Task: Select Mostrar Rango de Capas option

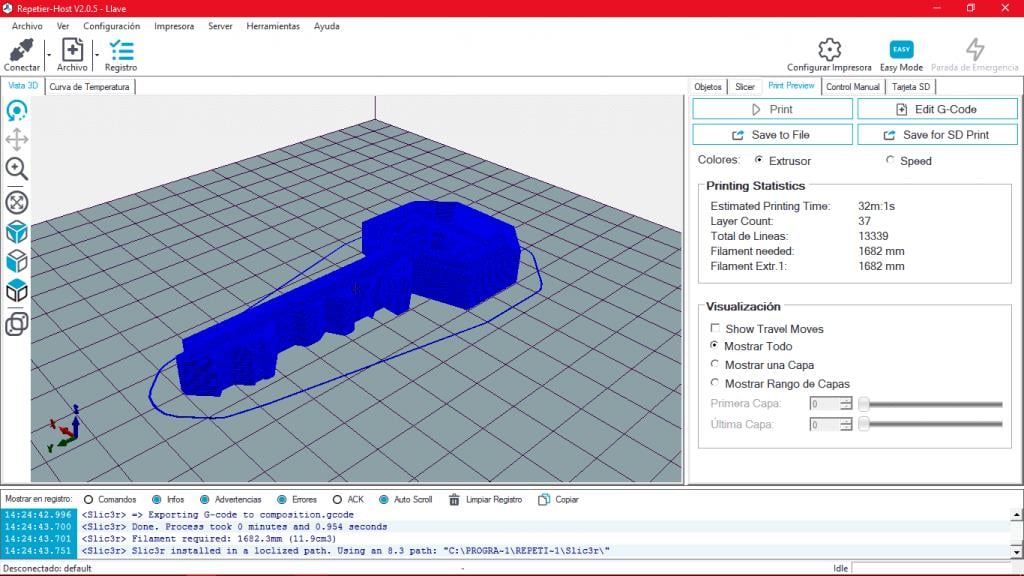Action: tap(714, 383)
